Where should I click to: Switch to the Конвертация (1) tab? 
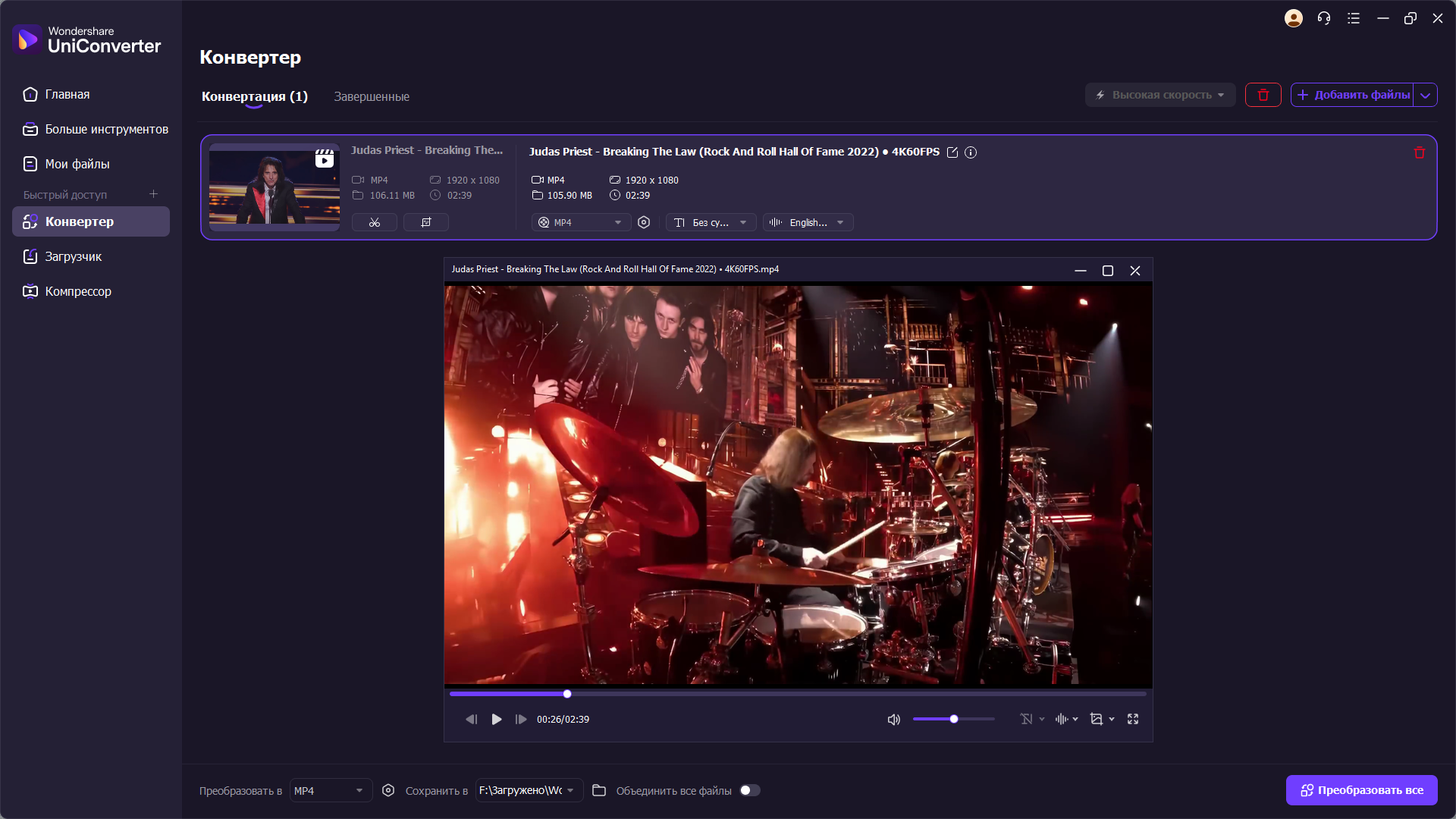tap(255, 96)
